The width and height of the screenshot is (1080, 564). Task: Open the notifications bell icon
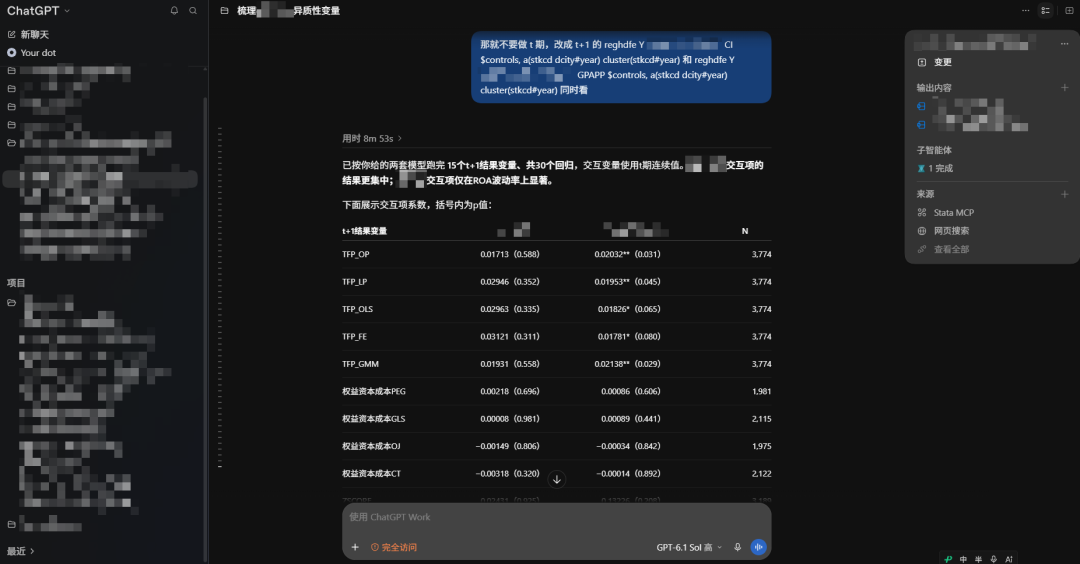(x=174, y=10)
